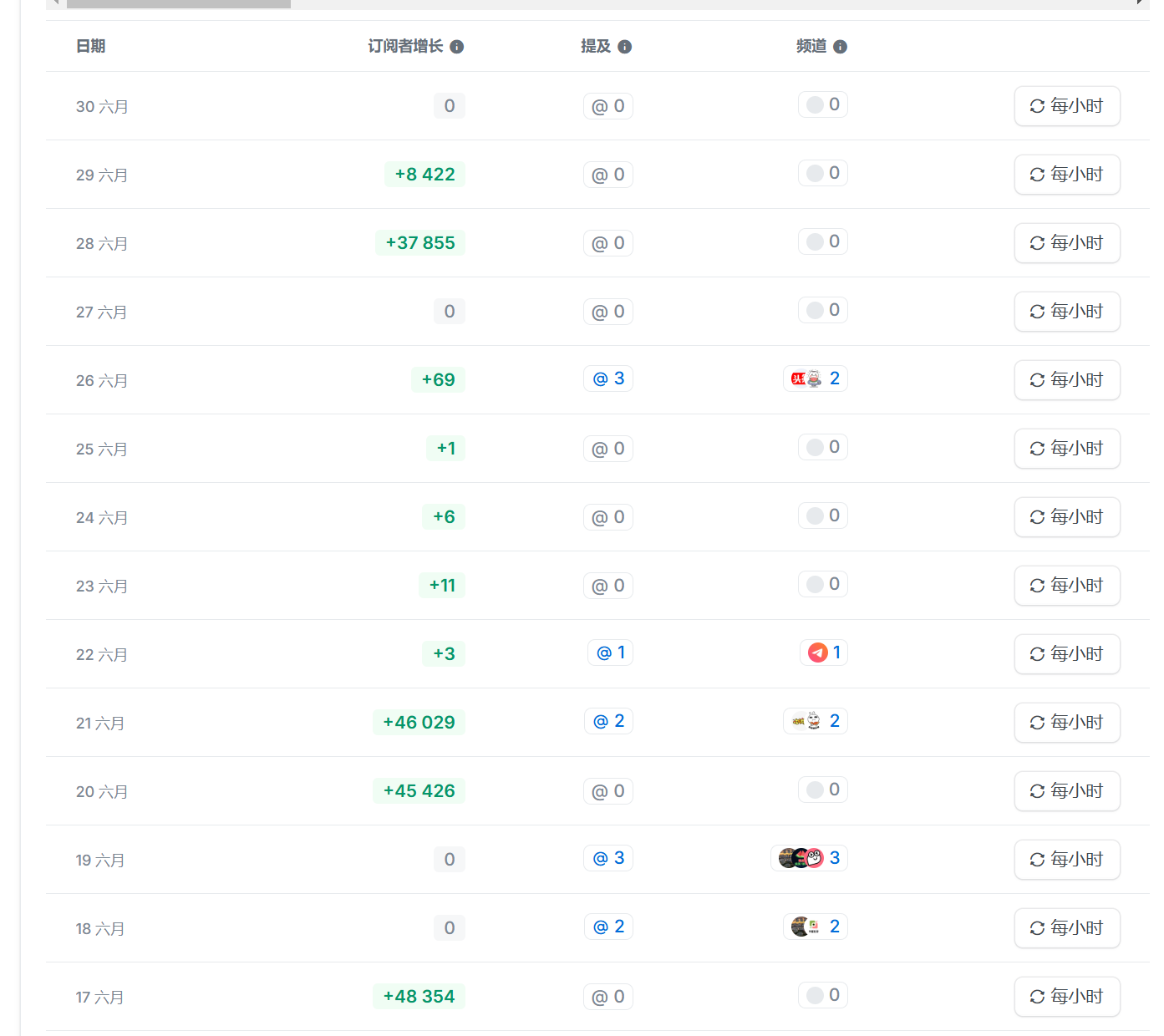Click the 26 六月 date cell
The image size is (1164, 1036).
[x=102, y=381]
